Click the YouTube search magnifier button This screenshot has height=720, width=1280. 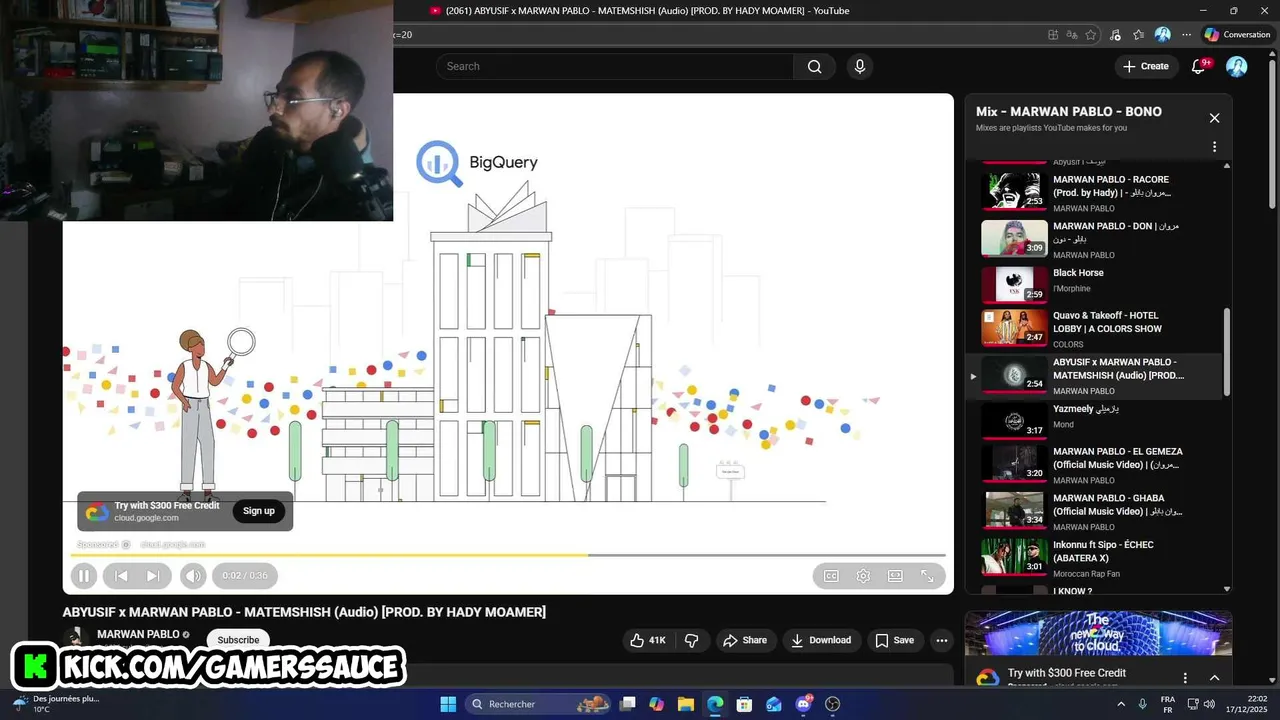point(815,66)
